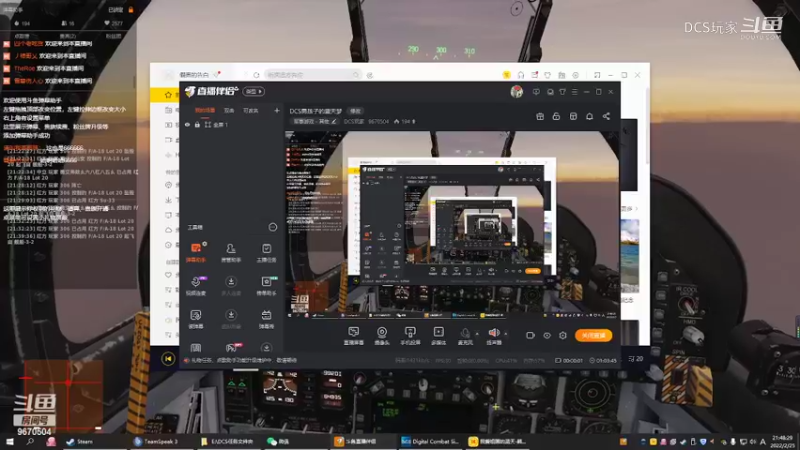Open the checkmark task tool in toolbox
This screenshot has width=800, height=450.
266,253
